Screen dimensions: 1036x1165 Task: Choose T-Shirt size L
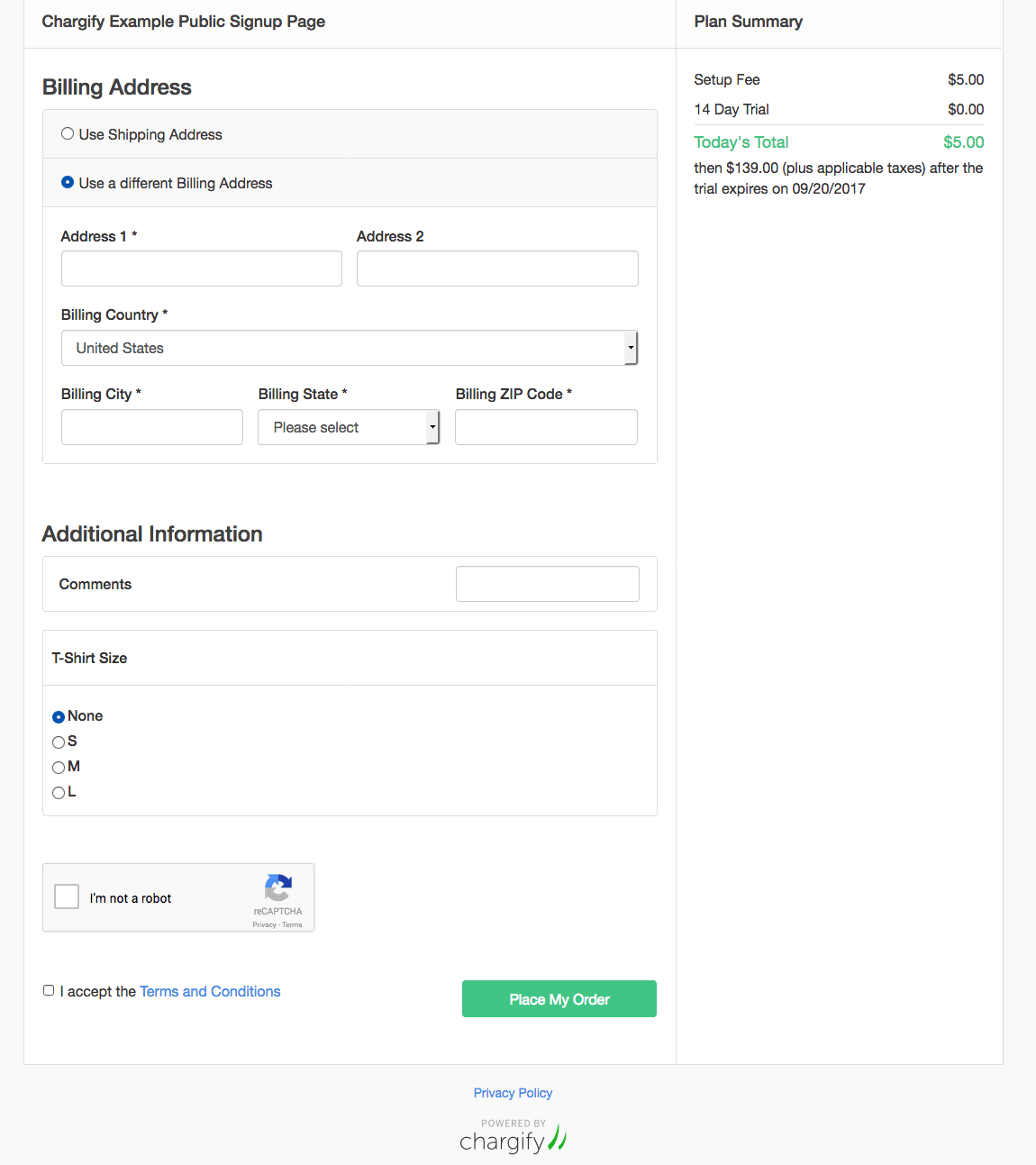click(x=59, y=793)
